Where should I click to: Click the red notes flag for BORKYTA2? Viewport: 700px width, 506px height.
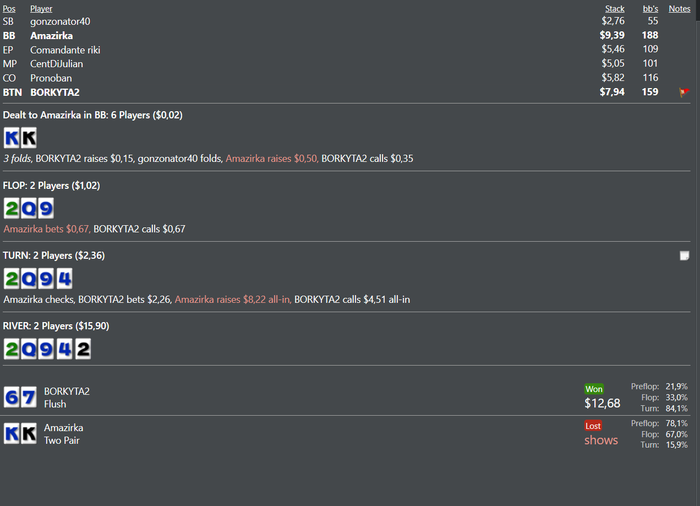pyautogui.click(x=684, y=93)
